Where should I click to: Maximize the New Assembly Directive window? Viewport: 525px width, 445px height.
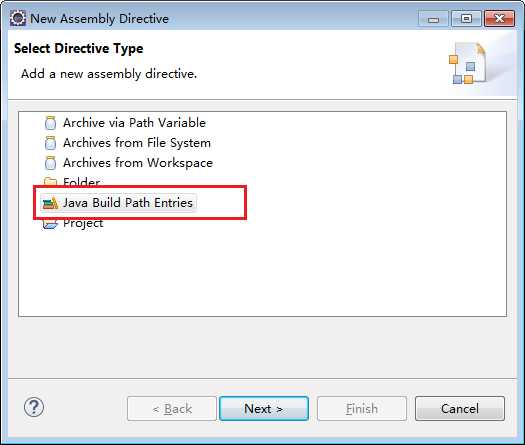(x=466, y=18)
